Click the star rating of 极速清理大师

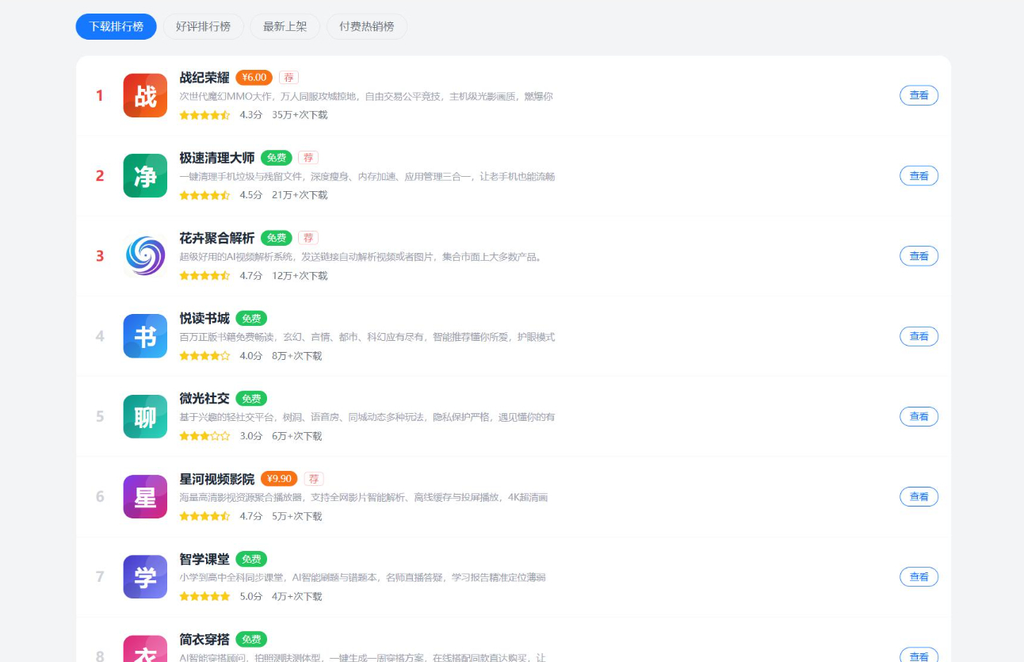click(x=205, y=195)
